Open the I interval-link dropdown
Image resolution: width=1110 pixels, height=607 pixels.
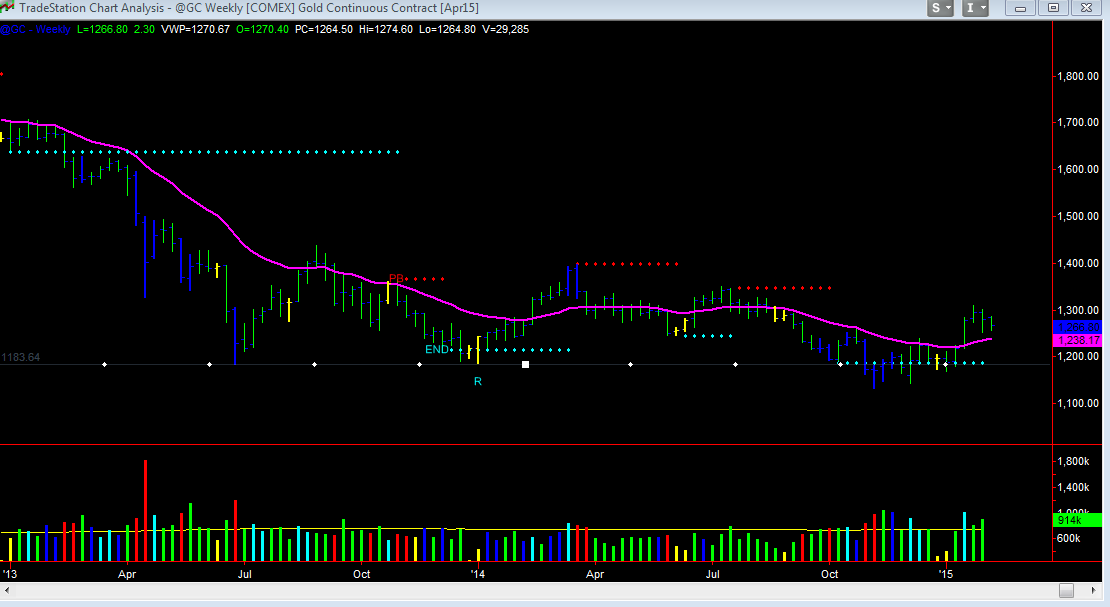click(975, 8)
